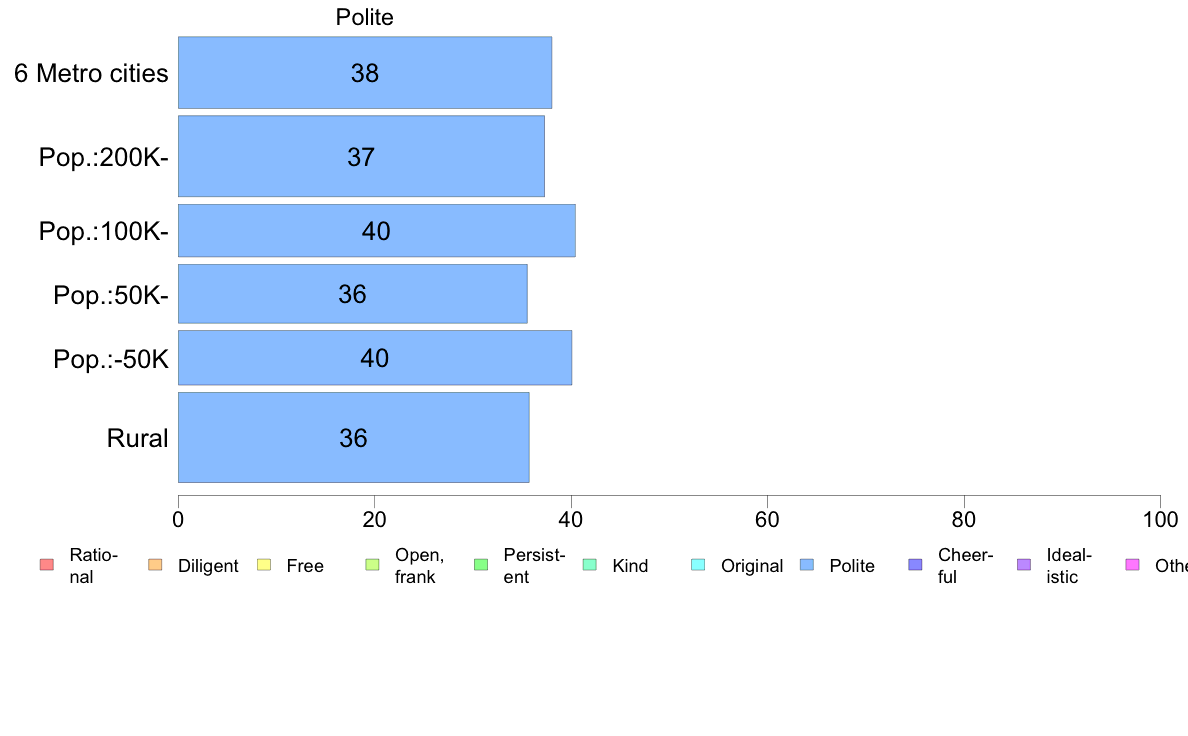Select the Pop.:50K- bar showing 36
The image size is (1188, 736).
point(352,294)
